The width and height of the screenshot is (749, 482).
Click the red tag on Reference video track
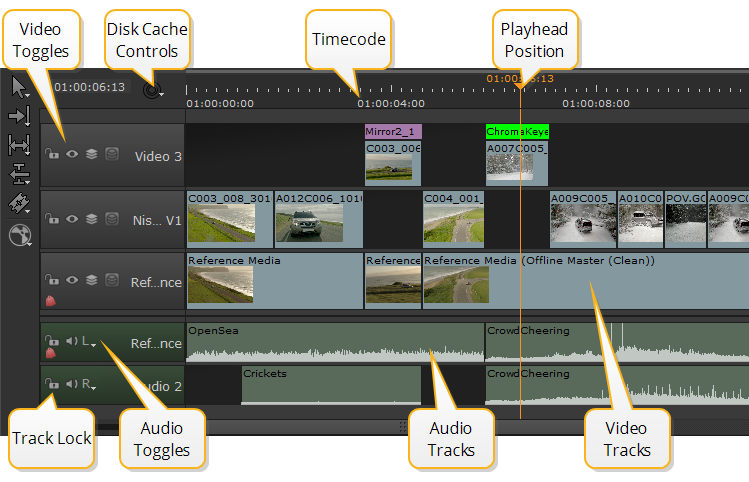pos(50,299)
